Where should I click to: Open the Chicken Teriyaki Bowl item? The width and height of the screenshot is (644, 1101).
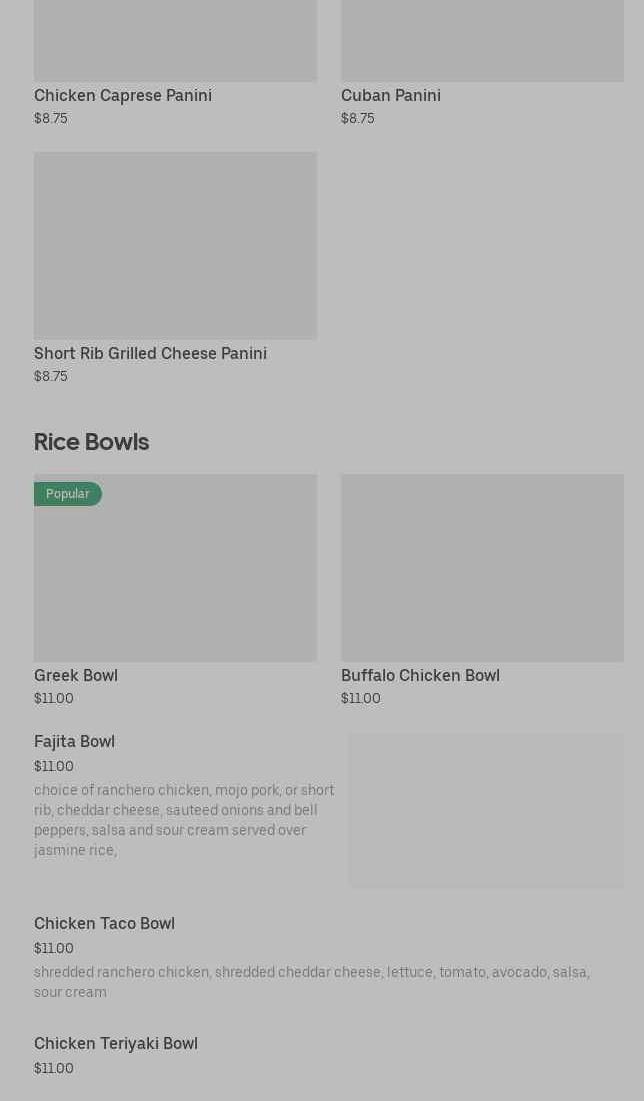tap(116, 1043)
